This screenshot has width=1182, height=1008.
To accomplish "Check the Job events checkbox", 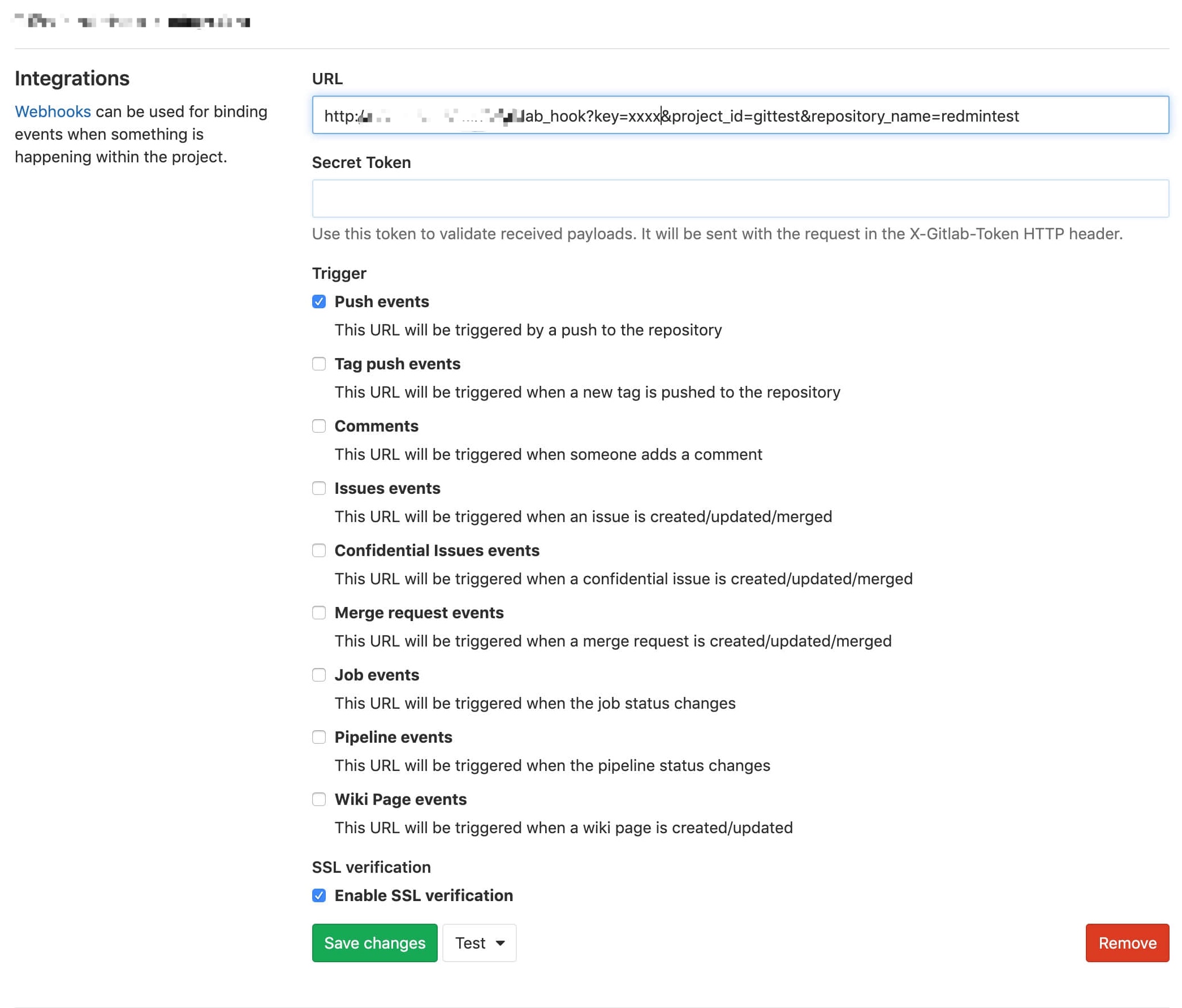I will [x=319, y=674].
